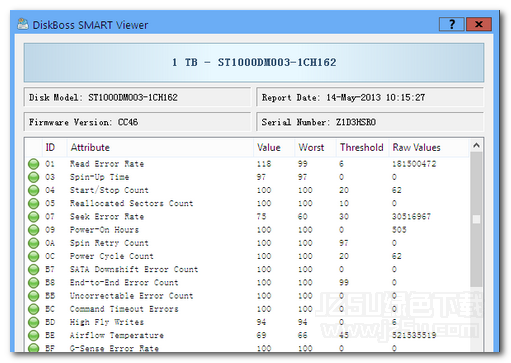Select the Power-On Hours attribute
This screenshot has height=363, width=511.
[104, 230]
